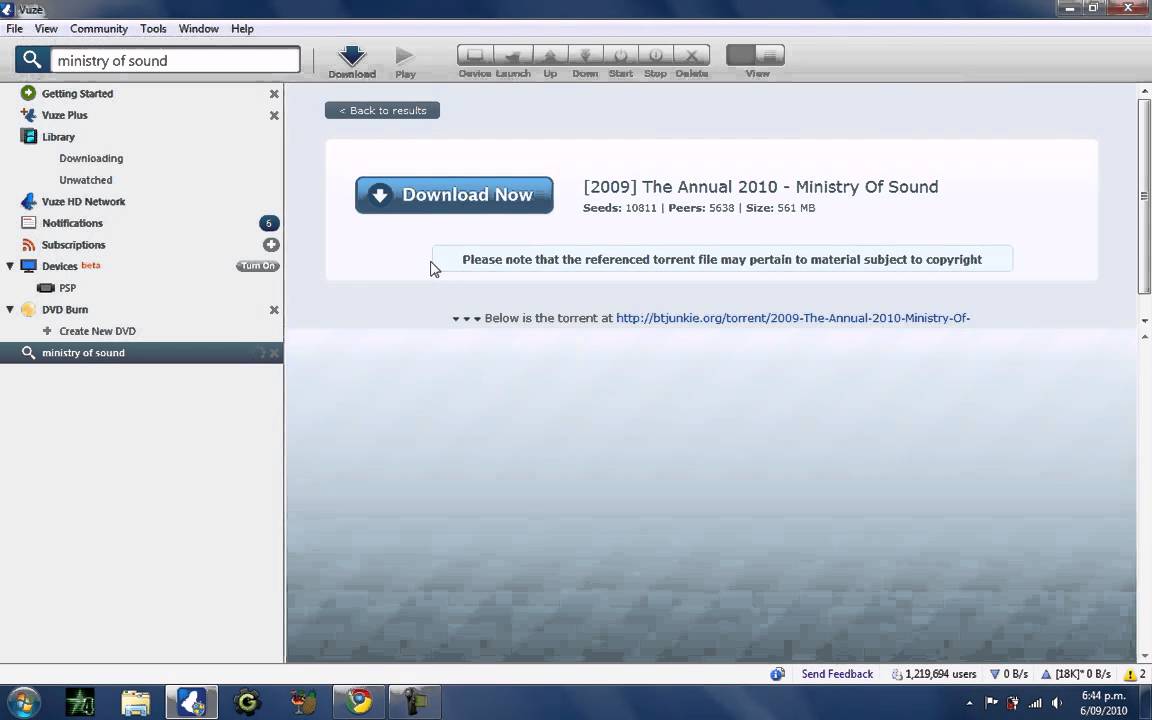Select the PSP device entry
1152x720 pixels.
click(68, 288)
